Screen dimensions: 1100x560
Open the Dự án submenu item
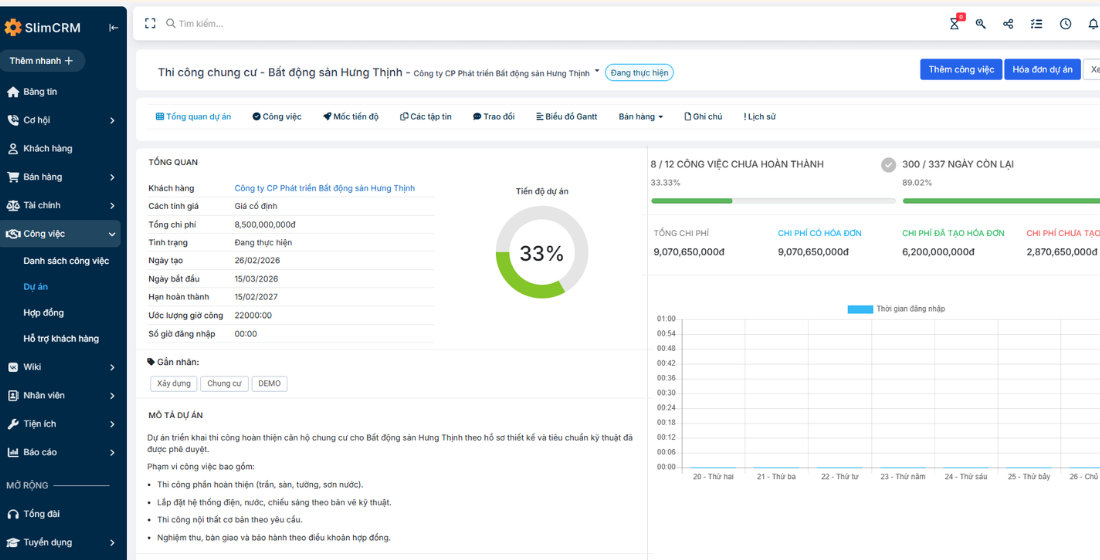coord(36,287)
